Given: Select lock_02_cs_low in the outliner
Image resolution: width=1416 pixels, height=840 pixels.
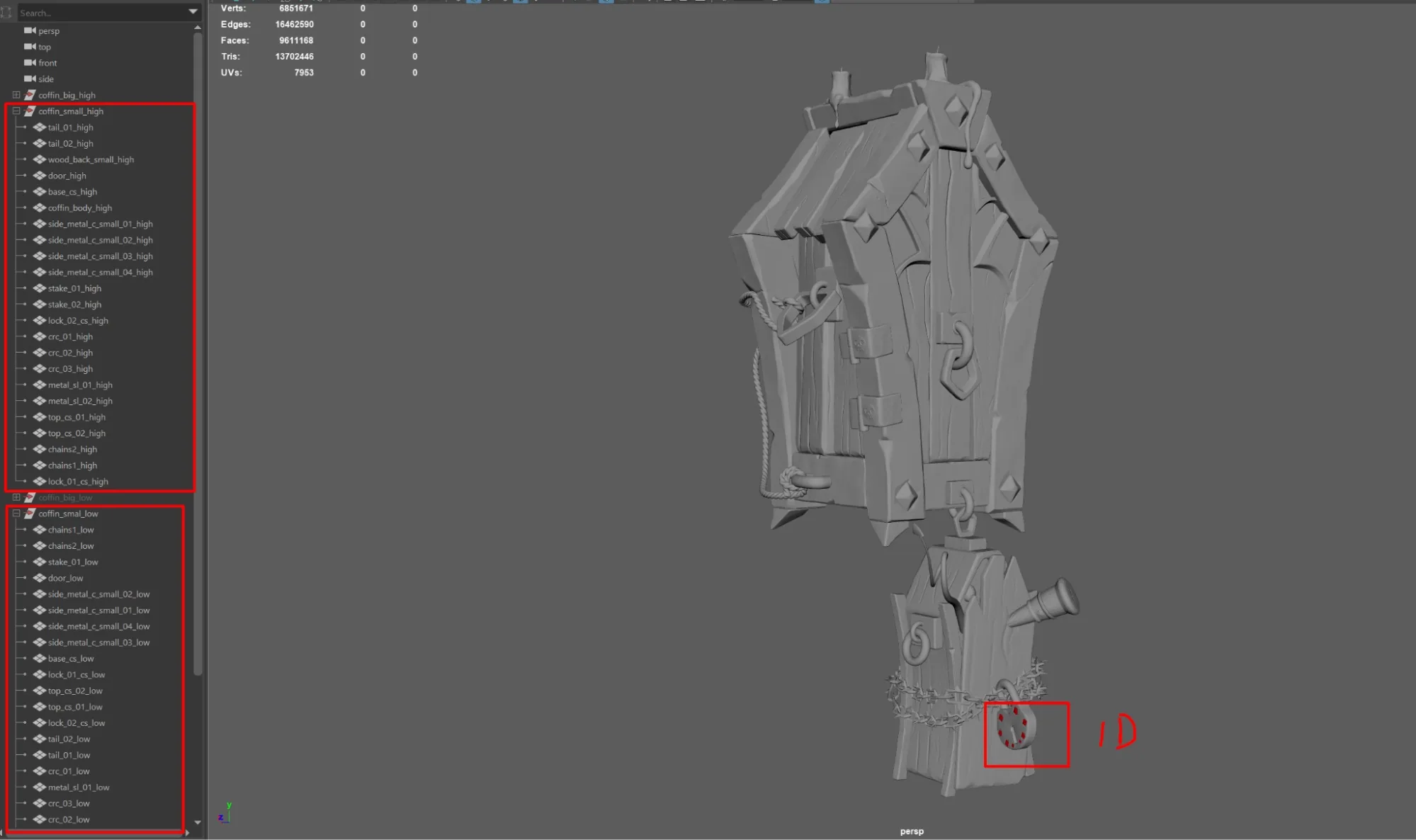Looking at the screenshot, I should point(77,723).
